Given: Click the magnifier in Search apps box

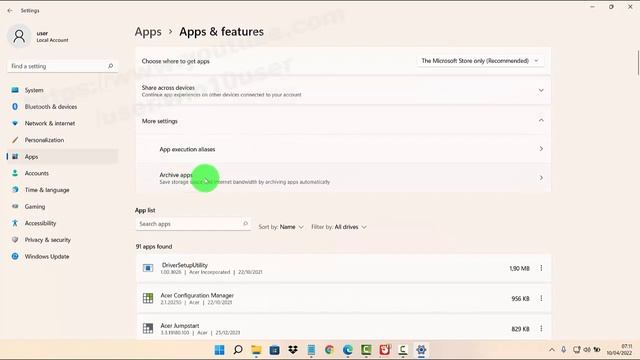Looking at the screenshot, I should [245, 224].
